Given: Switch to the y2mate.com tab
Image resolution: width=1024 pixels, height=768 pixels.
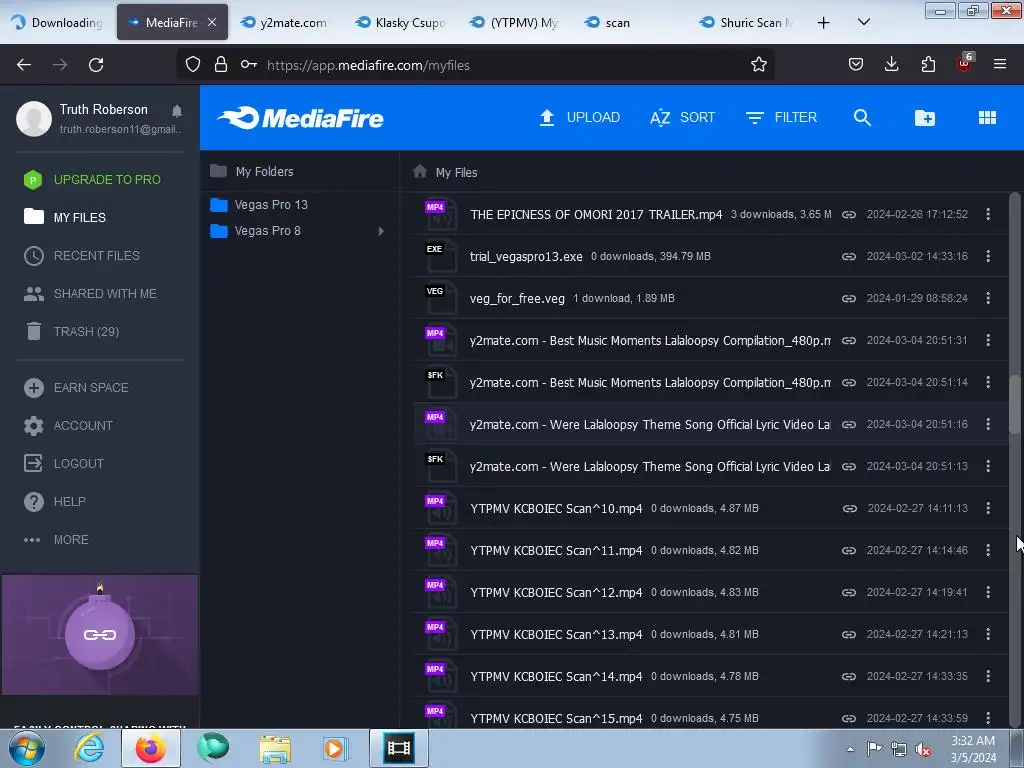Looking at the screenshot, I should click(285, 23).
